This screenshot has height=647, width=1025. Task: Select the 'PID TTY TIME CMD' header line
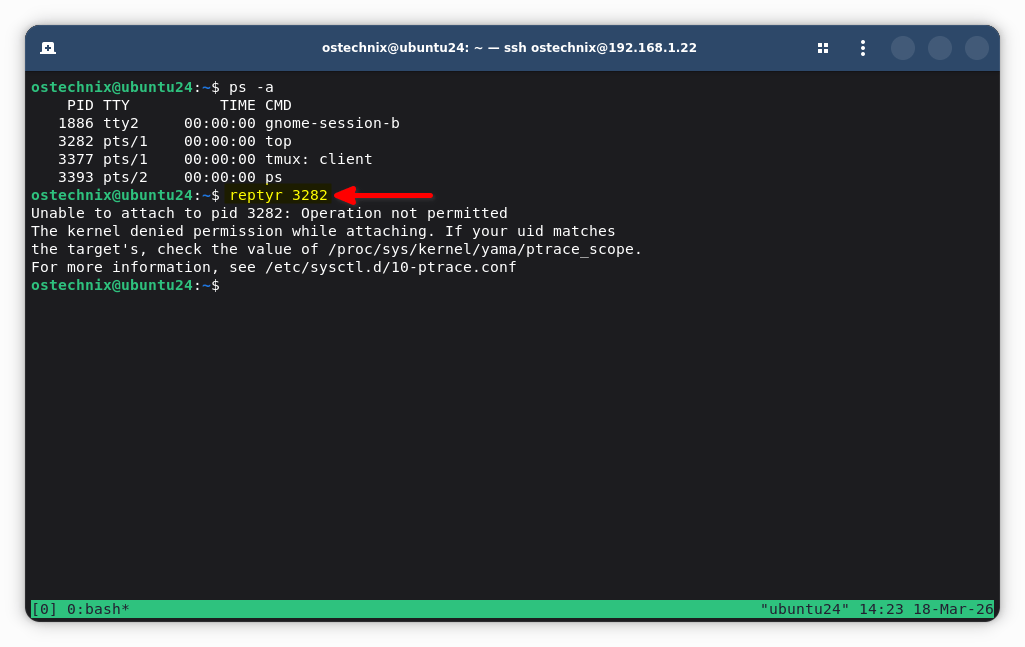[179, 105]
